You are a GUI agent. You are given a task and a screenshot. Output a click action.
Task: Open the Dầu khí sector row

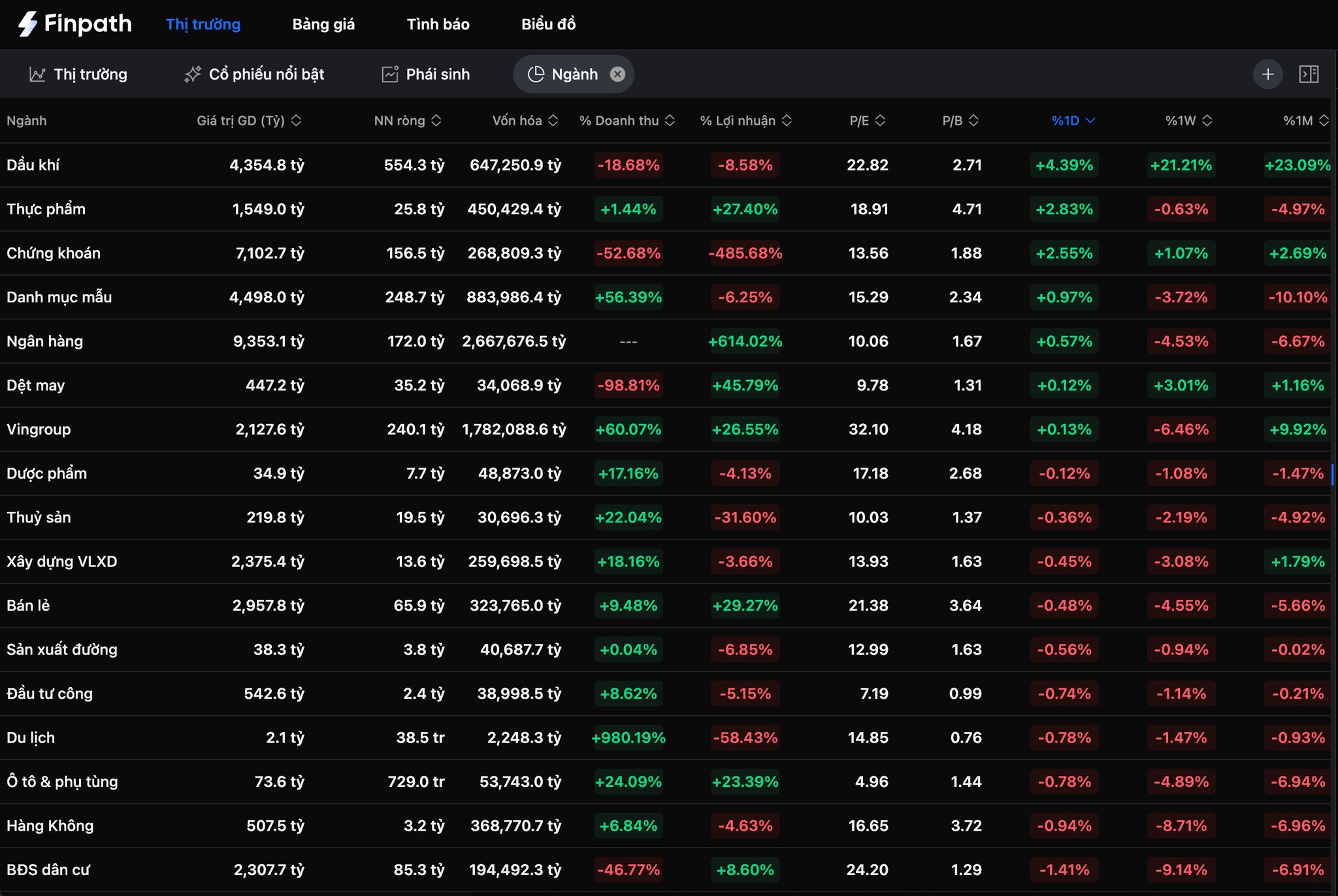[665, 165]
